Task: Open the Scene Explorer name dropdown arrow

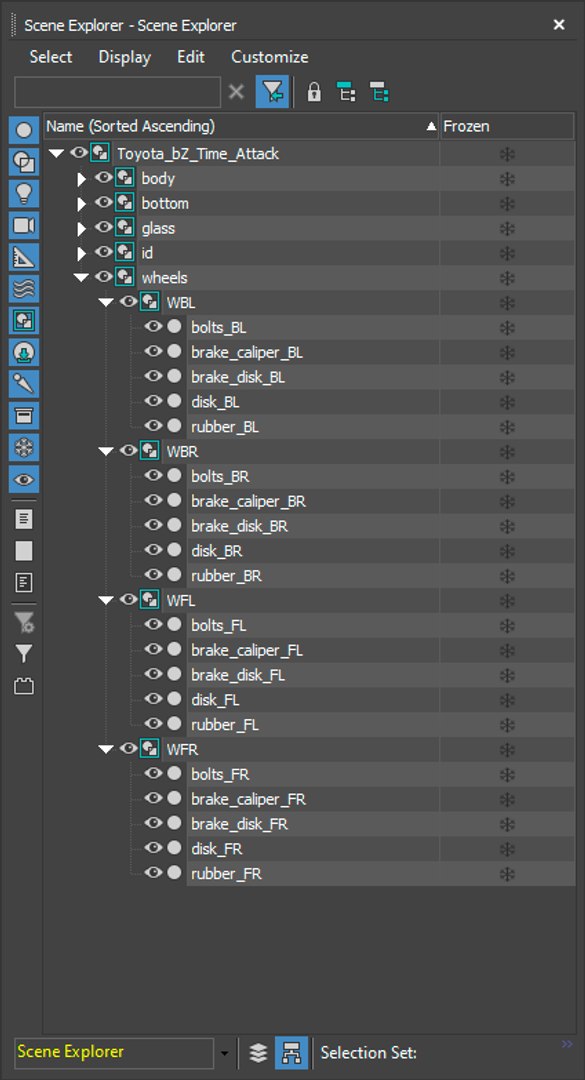Action: coord(225,1053)
